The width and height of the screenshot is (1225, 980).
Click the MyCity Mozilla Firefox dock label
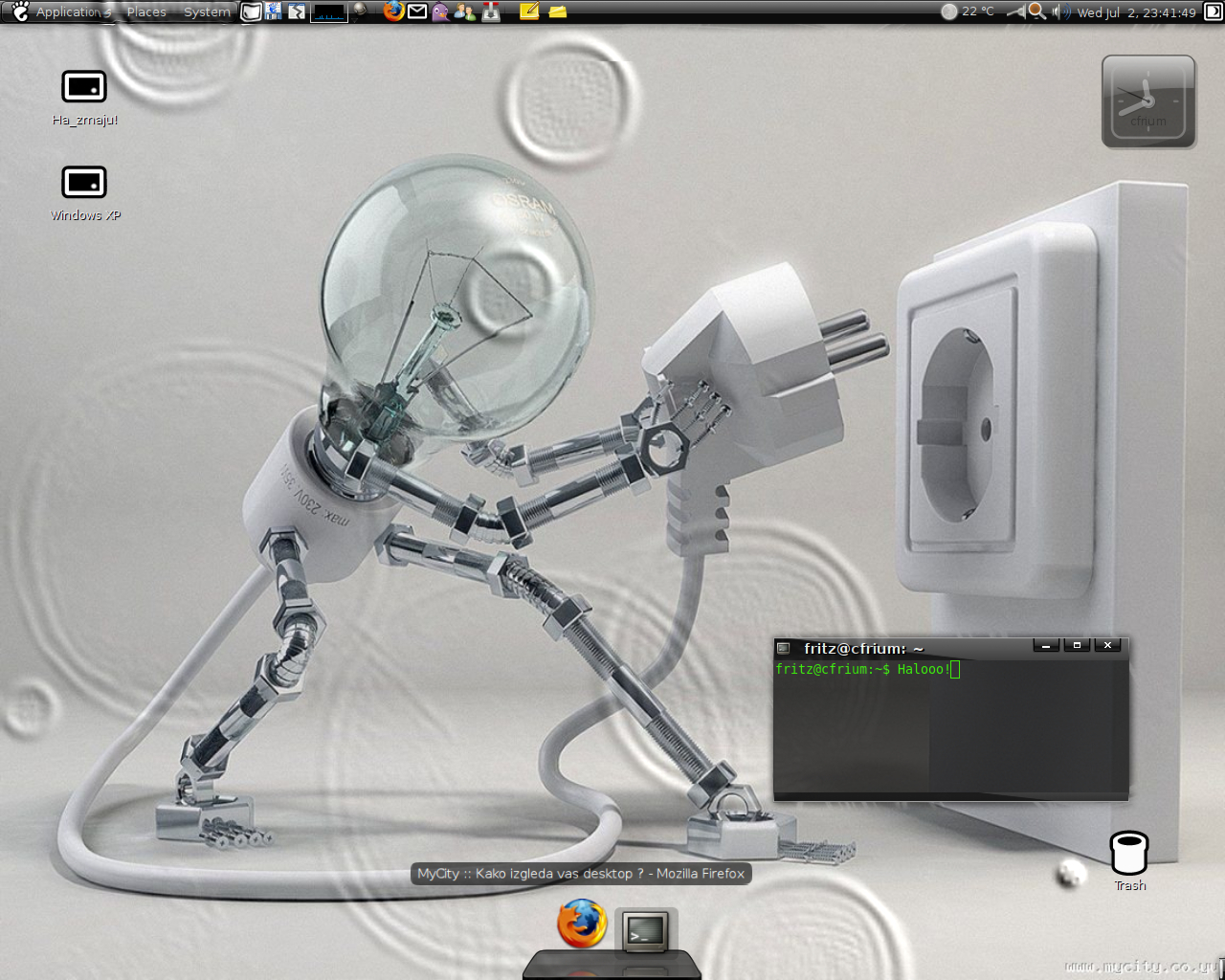click(x=581, y=874)
